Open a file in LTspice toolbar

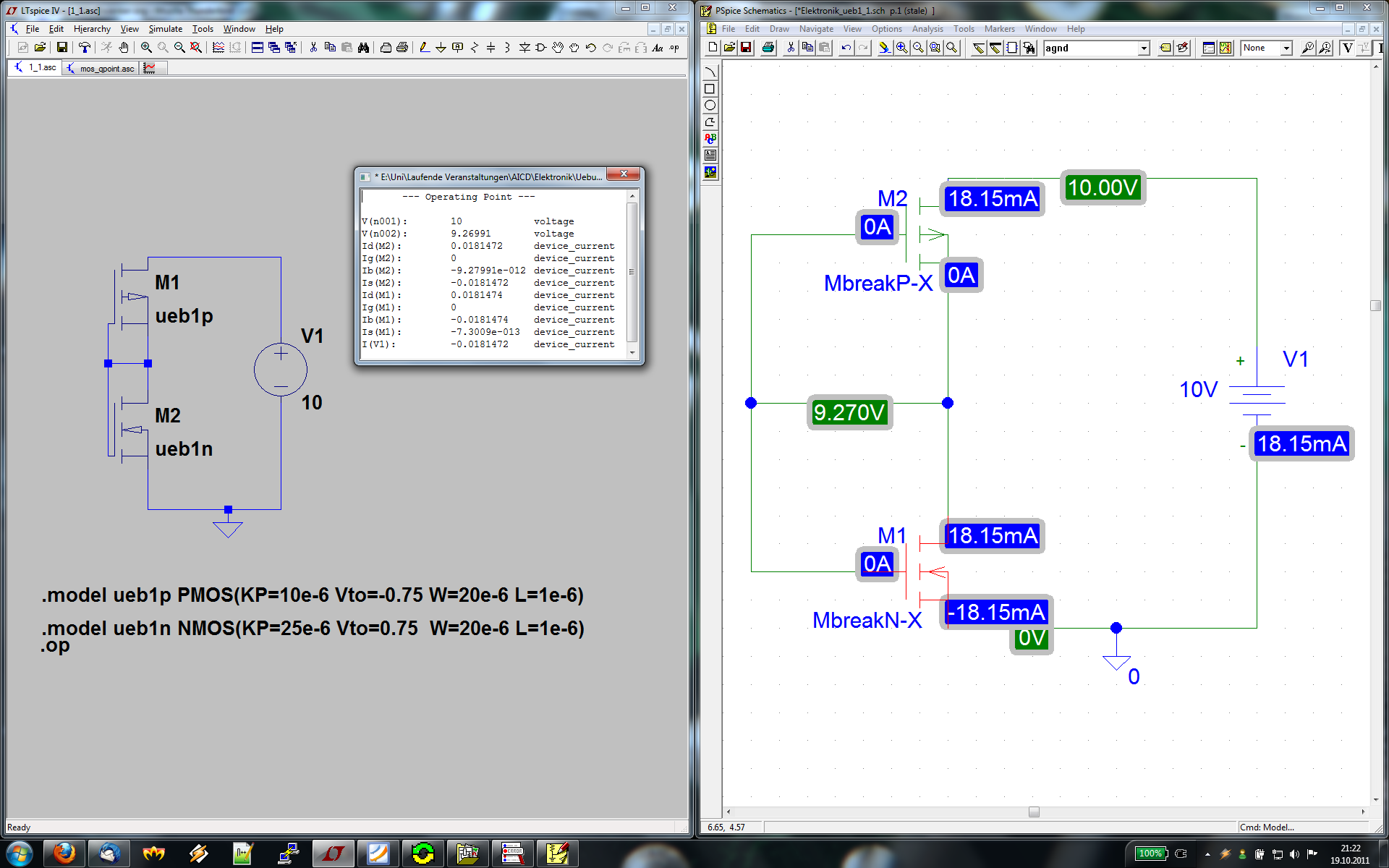[40, 47]
